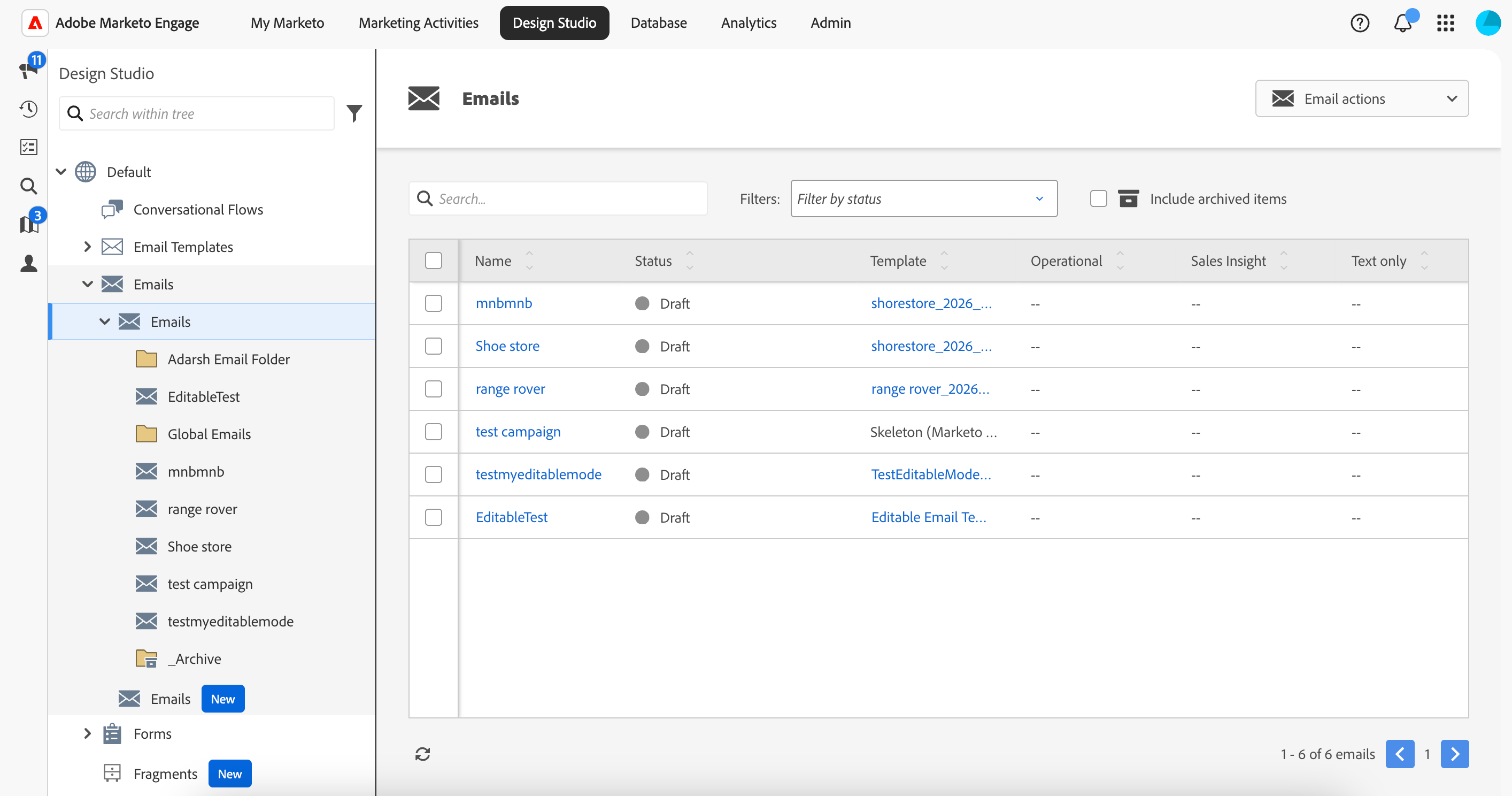Viewport: 1512px width, 796px height.
Task: Open the Email actions dropdown
Action: [1362, 98]
